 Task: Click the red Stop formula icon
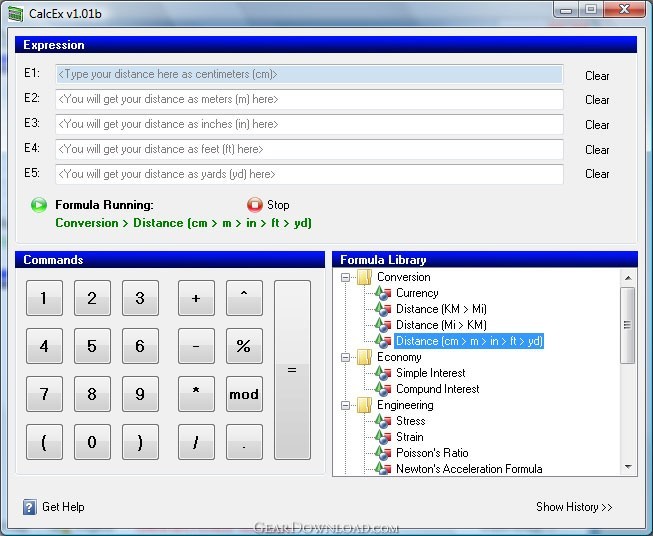coord(255,205)
